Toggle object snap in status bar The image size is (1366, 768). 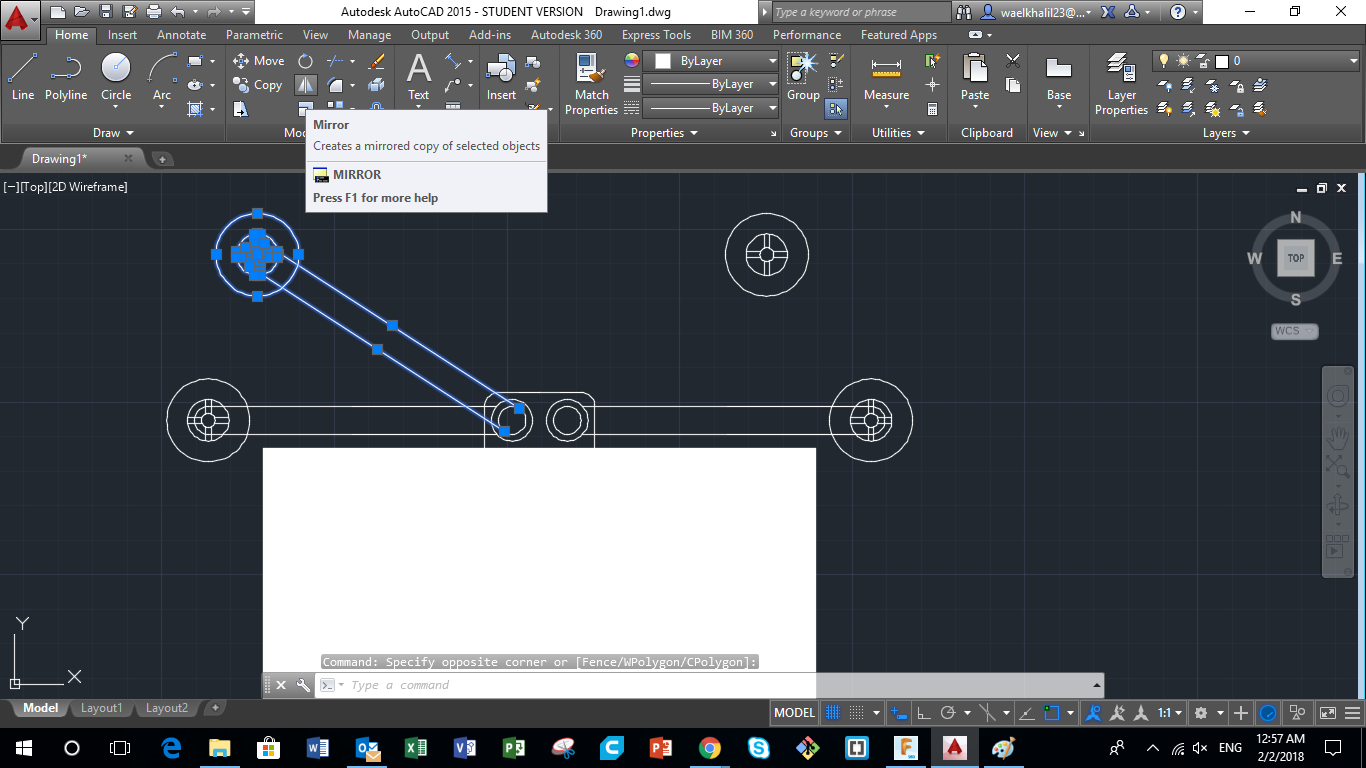[x=1052, y=713]
